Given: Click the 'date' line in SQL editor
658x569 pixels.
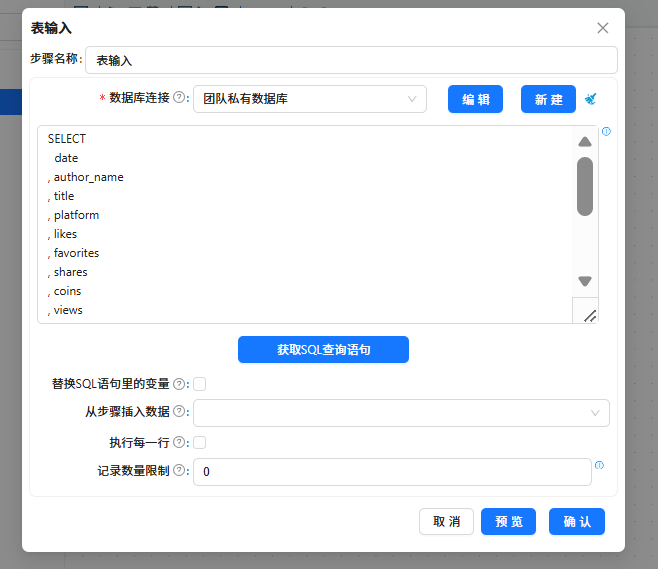Looking at the screenshot, I should coord(66,158).
